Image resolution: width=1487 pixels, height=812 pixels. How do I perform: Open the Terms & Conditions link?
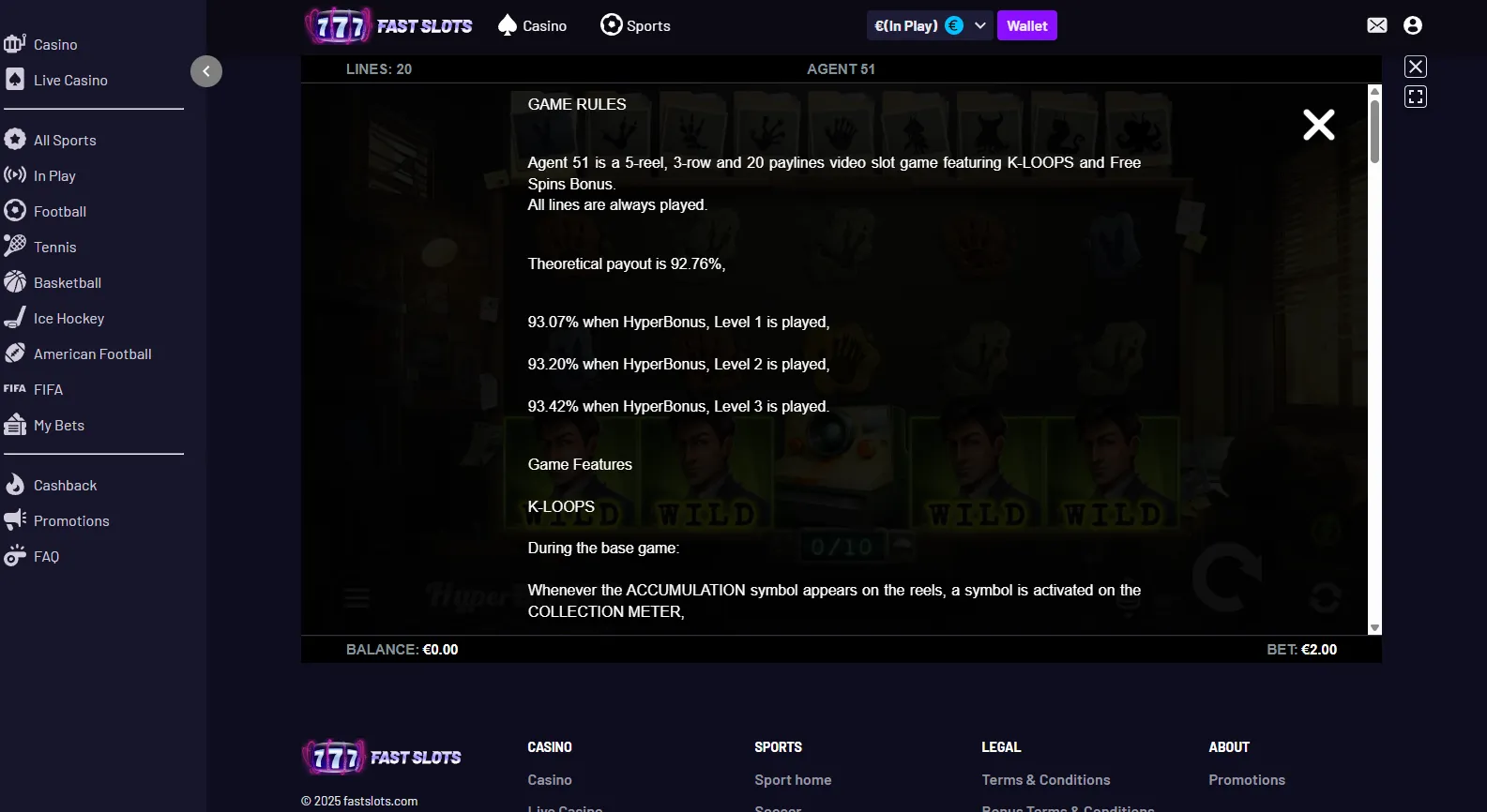[x=1046, y=780]
